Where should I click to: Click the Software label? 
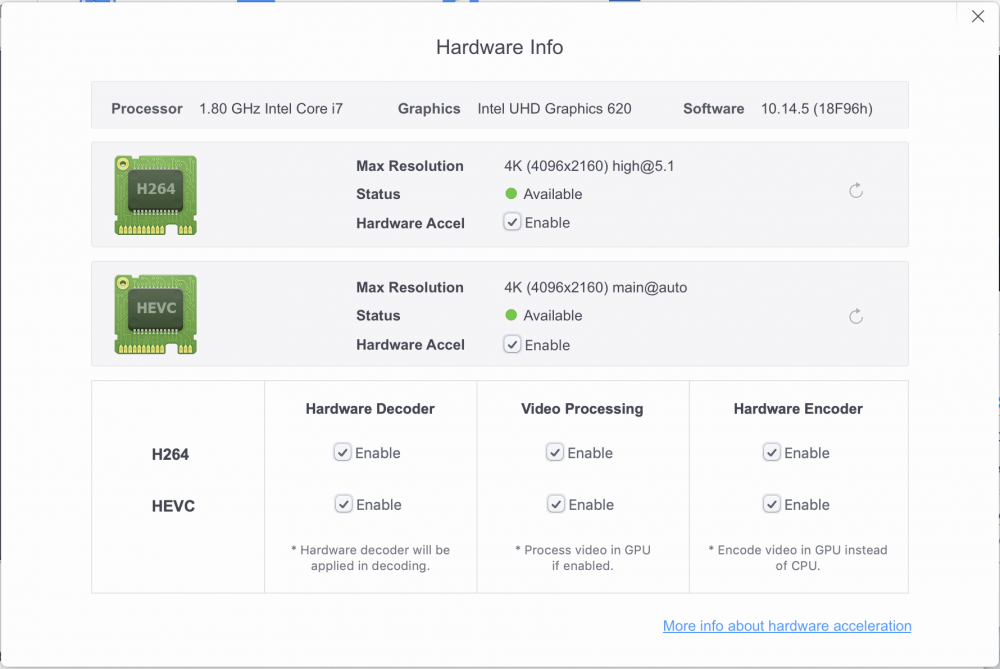[713, 108]
